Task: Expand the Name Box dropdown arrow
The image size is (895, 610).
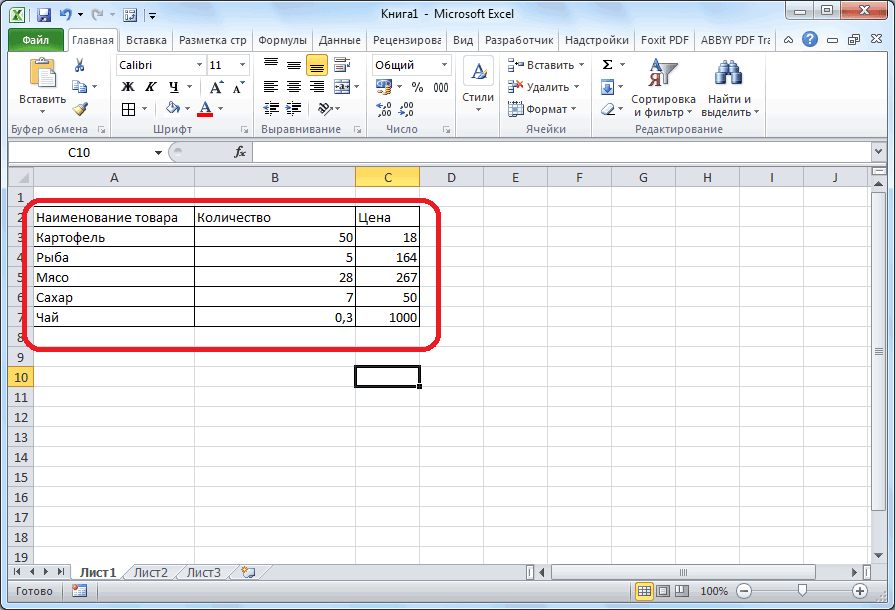Action: 158,152
